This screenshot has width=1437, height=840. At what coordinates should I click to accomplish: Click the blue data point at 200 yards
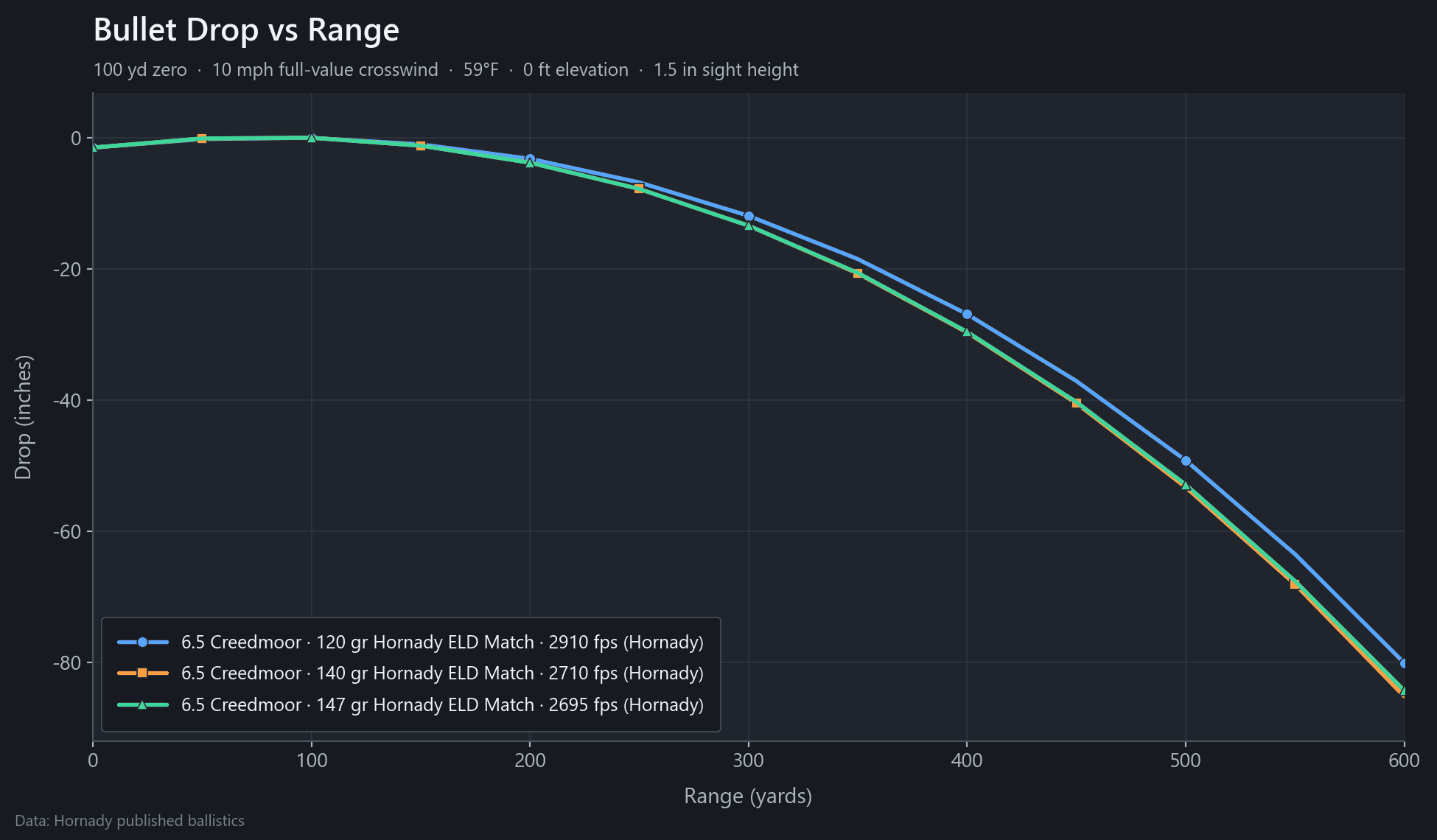530,159
